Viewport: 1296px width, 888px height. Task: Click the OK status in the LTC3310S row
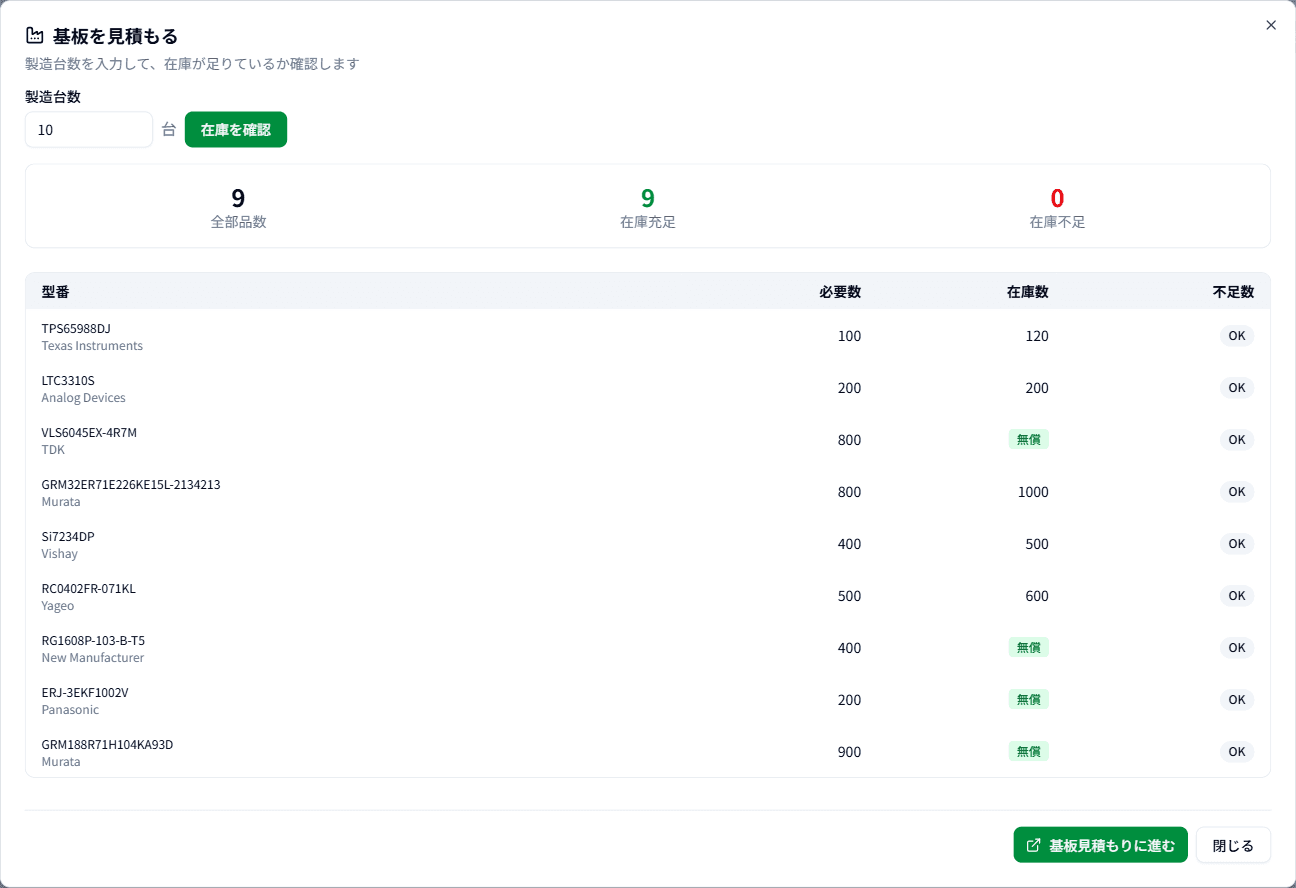point(1237,388)
